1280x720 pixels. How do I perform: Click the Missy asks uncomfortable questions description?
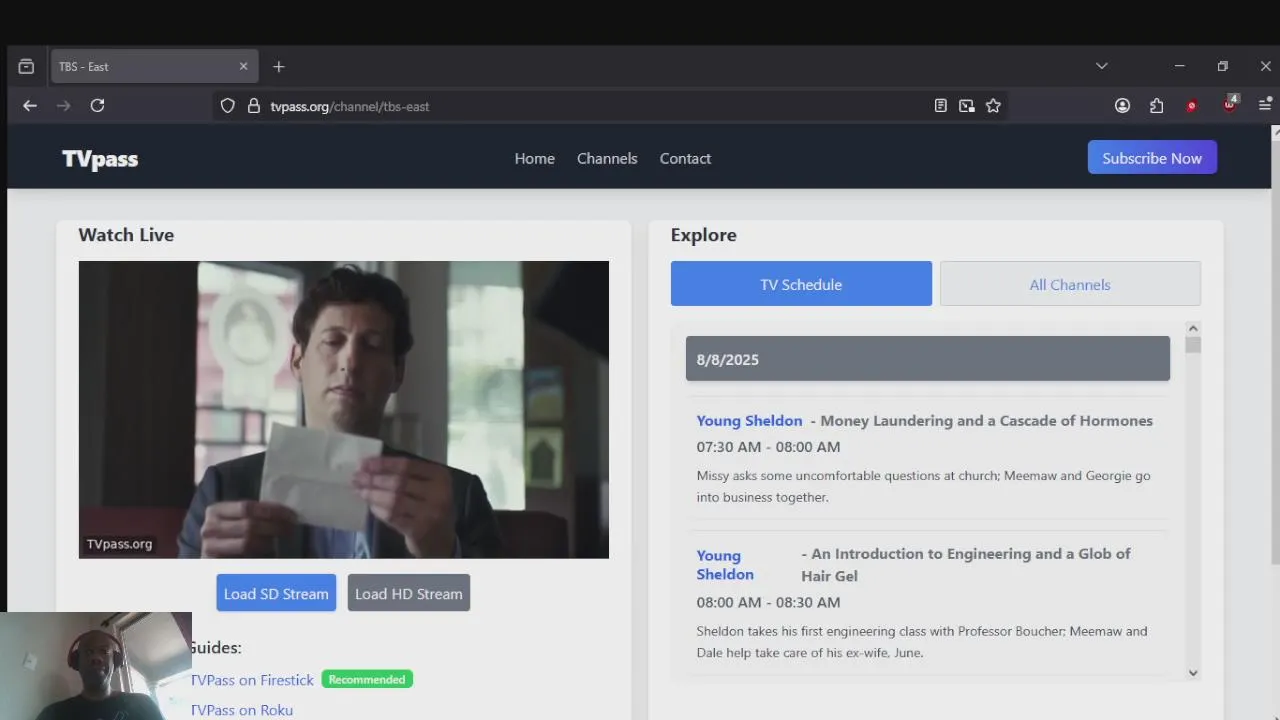point(923,486)
